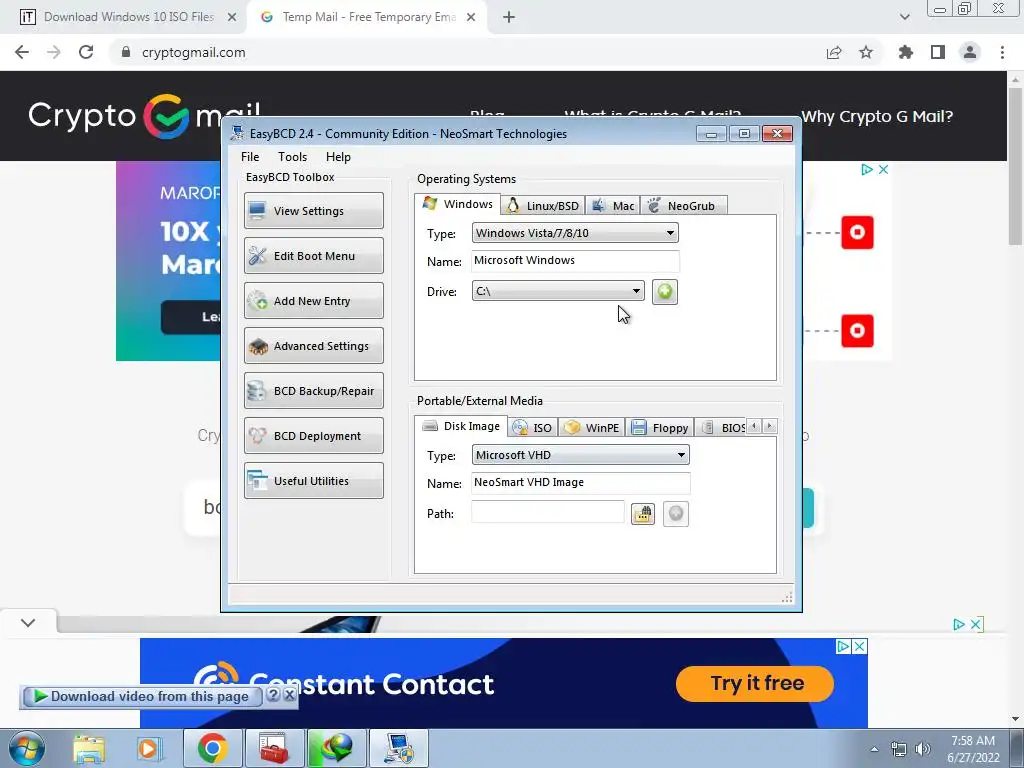1024x768 pixels.
Task: Click the Internet Download Manager taskbar icon
Action: click(336, 748)
